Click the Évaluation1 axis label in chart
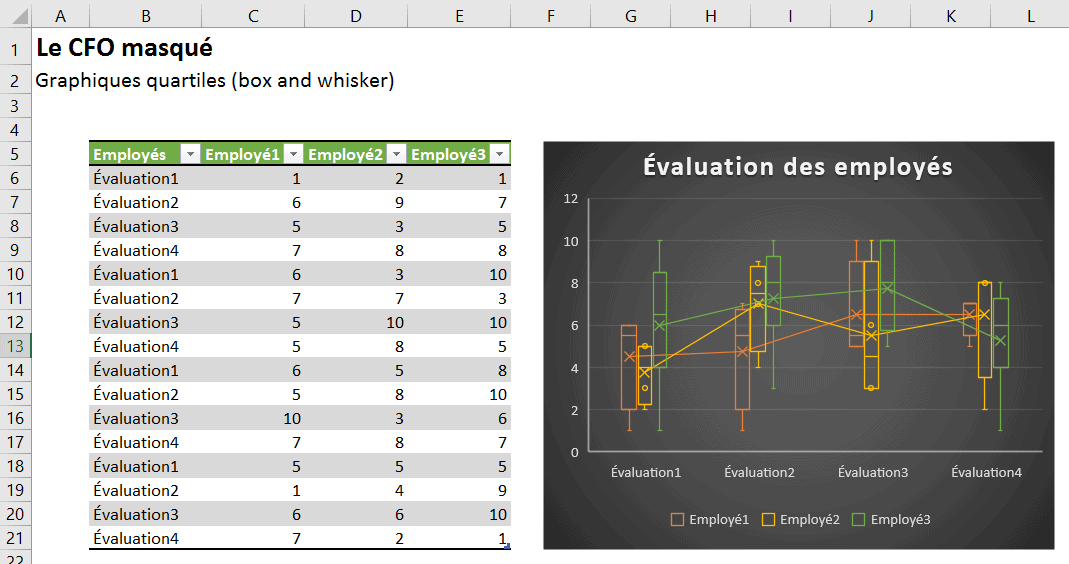The width and height of the screenshot is (1069, 564). pyautogui.click(x=646, y=472)
